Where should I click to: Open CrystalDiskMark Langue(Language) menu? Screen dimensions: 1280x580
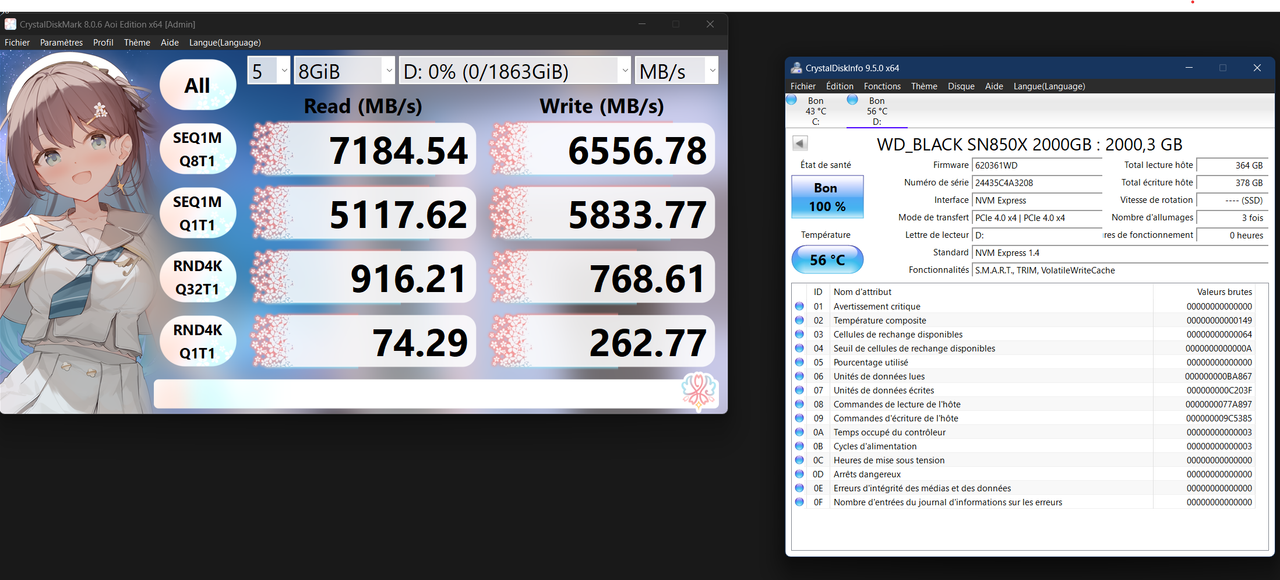click(225, 43)
